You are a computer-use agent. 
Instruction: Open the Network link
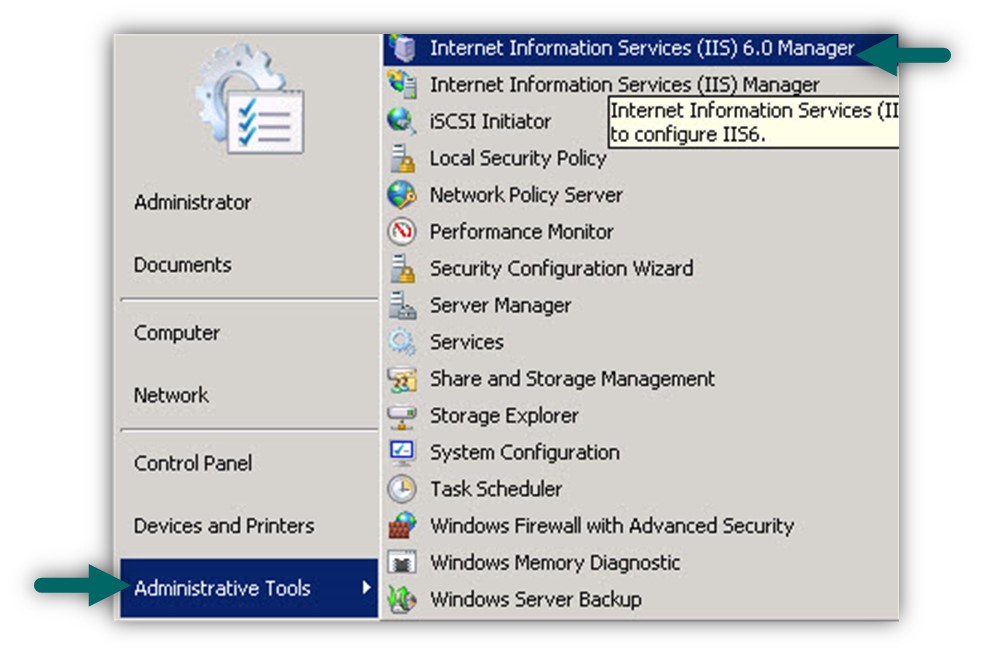pos(171,395)
